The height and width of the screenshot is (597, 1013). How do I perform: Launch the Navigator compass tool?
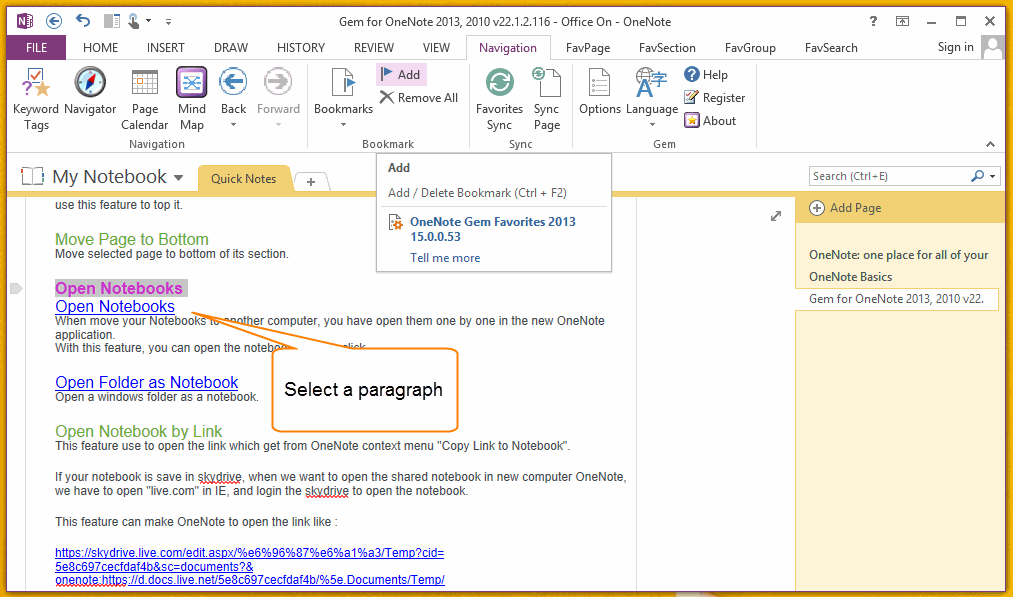pos(90,90)
